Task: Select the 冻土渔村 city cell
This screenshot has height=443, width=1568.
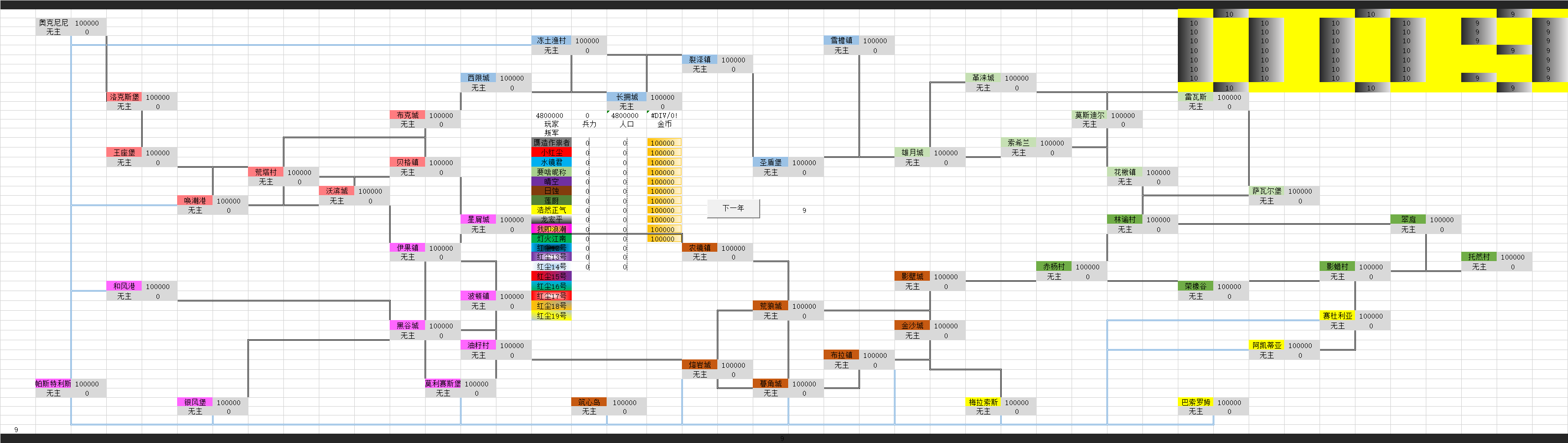Action: point(551,41)
